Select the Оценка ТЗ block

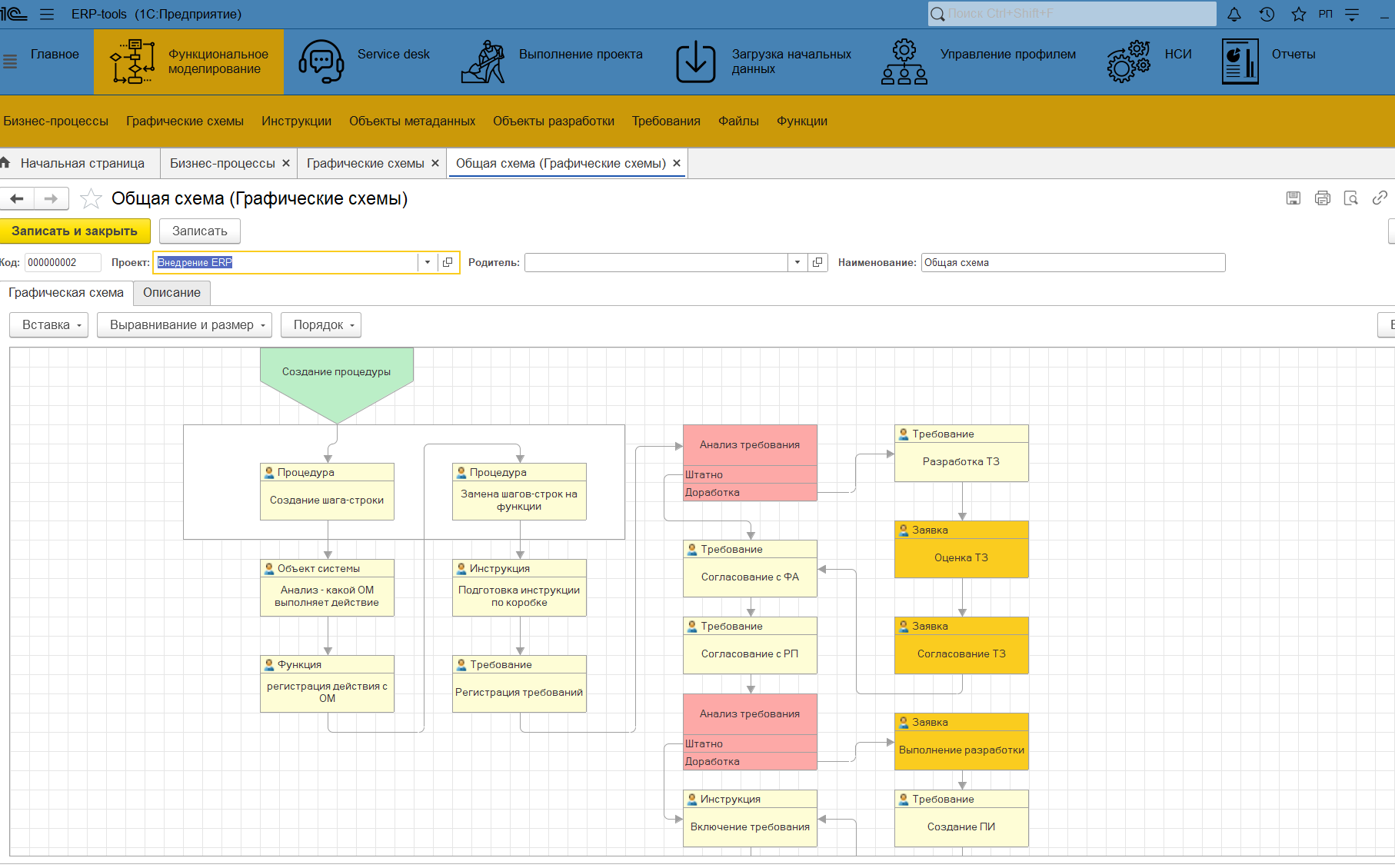click(x=961, y=549)
